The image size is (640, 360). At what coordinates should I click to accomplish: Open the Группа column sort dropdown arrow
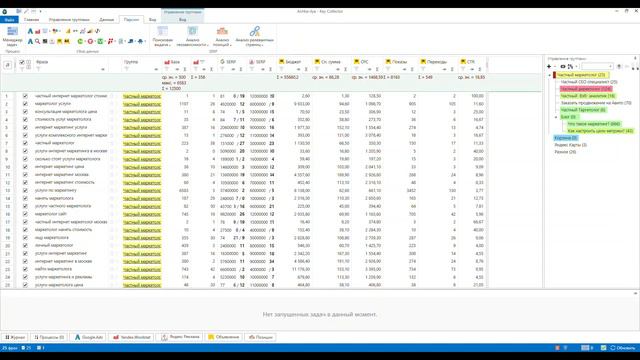(156, 69)
